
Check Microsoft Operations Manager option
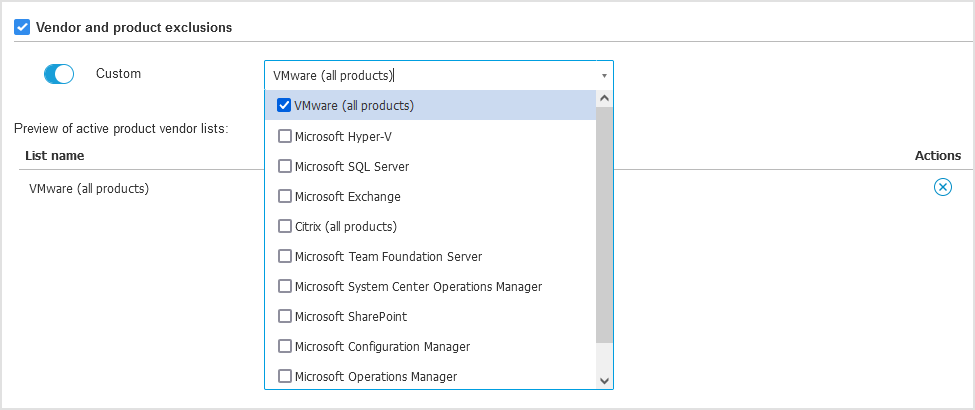pos(284,376)
